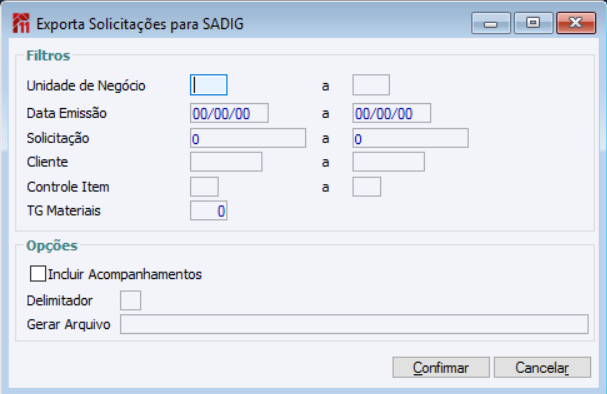
Task: Focus the Cliente end field
Action: (388, 162)
